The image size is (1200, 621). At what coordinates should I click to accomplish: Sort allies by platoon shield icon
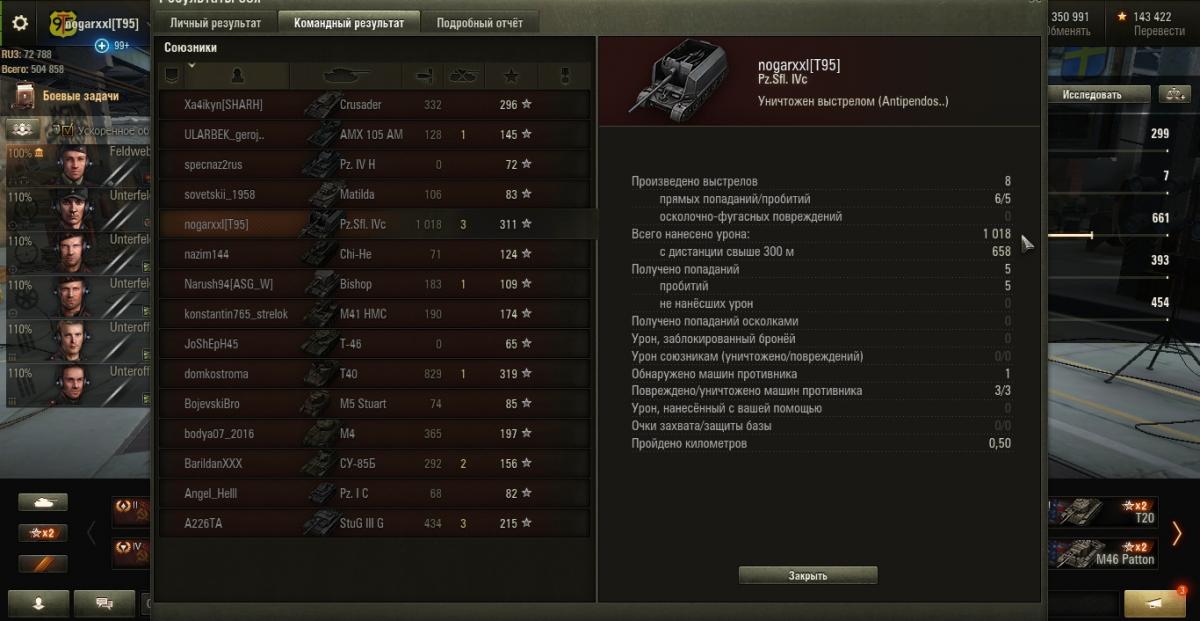(171, 75)
